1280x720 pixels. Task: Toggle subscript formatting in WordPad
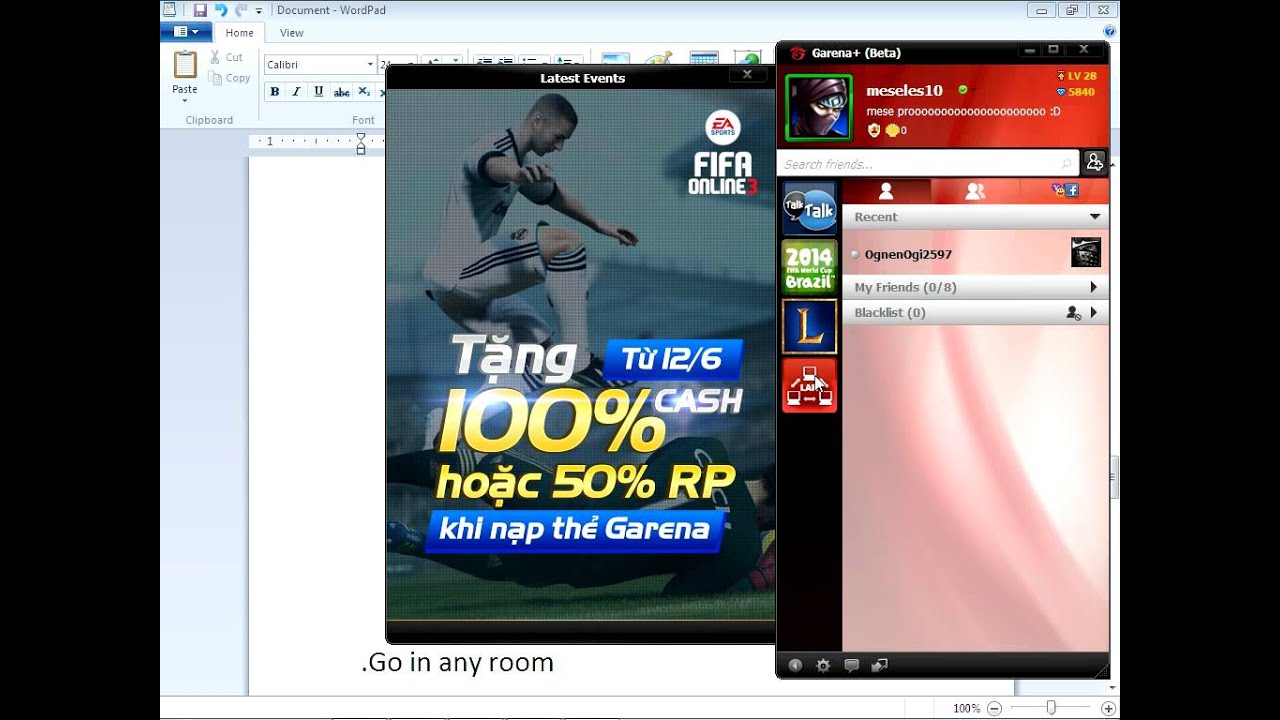coord(364,92)
